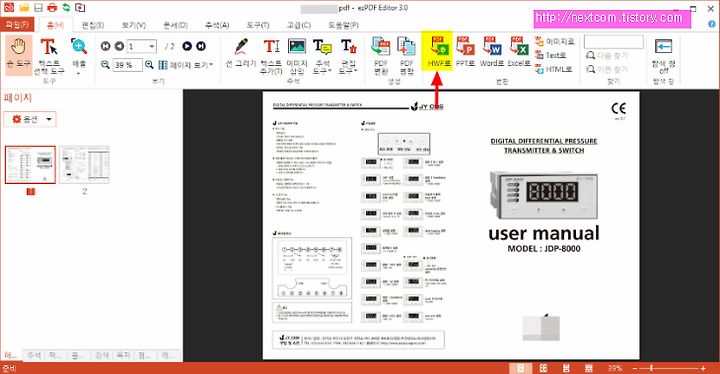This screenshot has width=720, height=374.
Task: Open the Edit tools (편집 도구) dropdown
Action: coord(349,56)
